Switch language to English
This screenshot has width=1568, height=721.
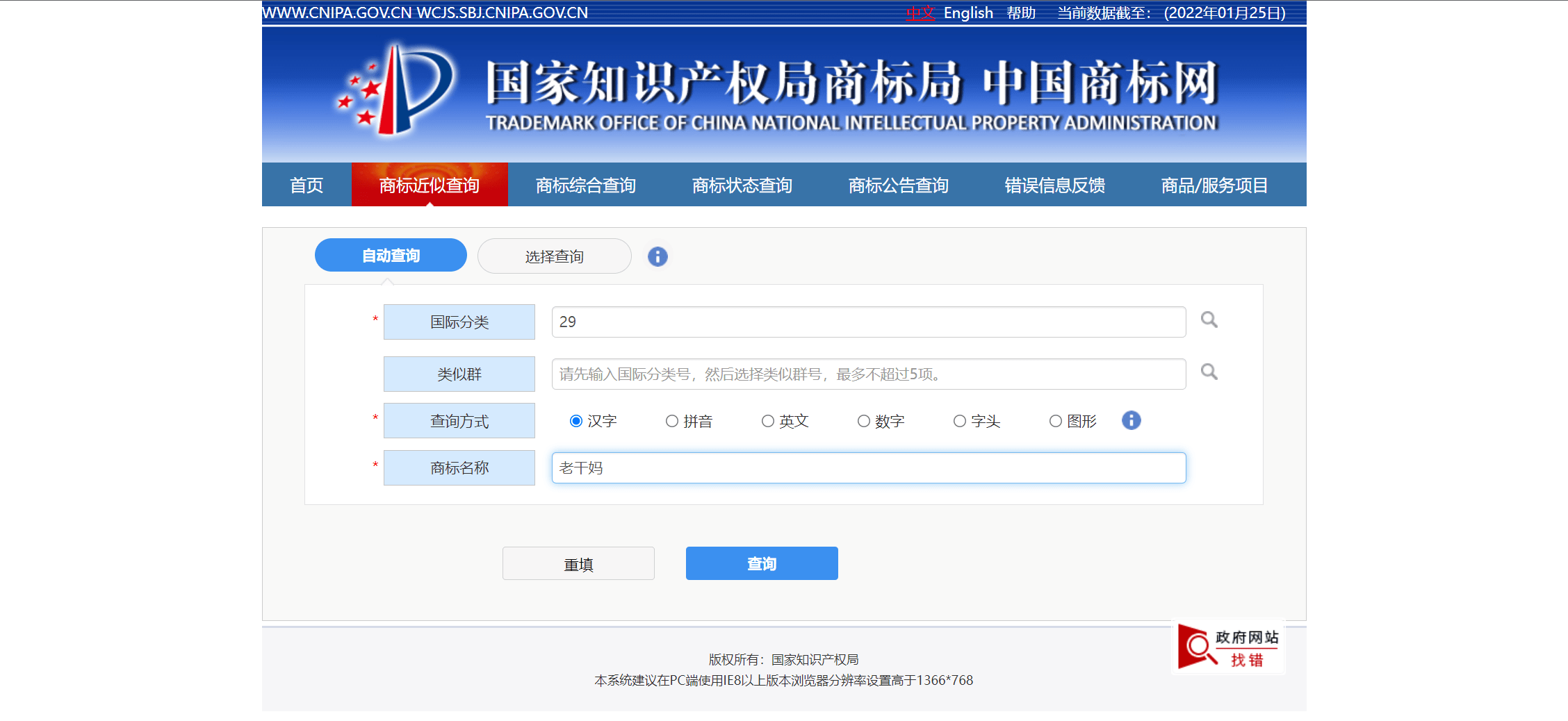(x=968, y=13)
